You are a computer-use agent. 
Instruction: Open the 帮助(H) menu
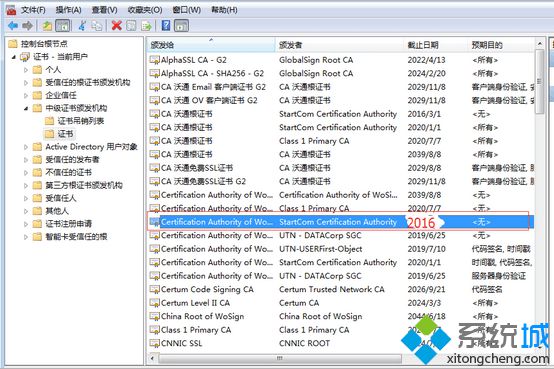[x=224, y=10]
